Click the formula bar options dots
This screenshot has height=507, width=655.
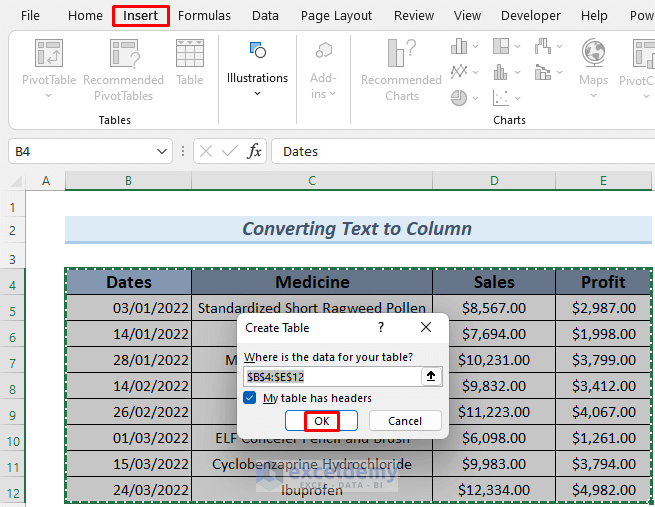tap(183, 151)
